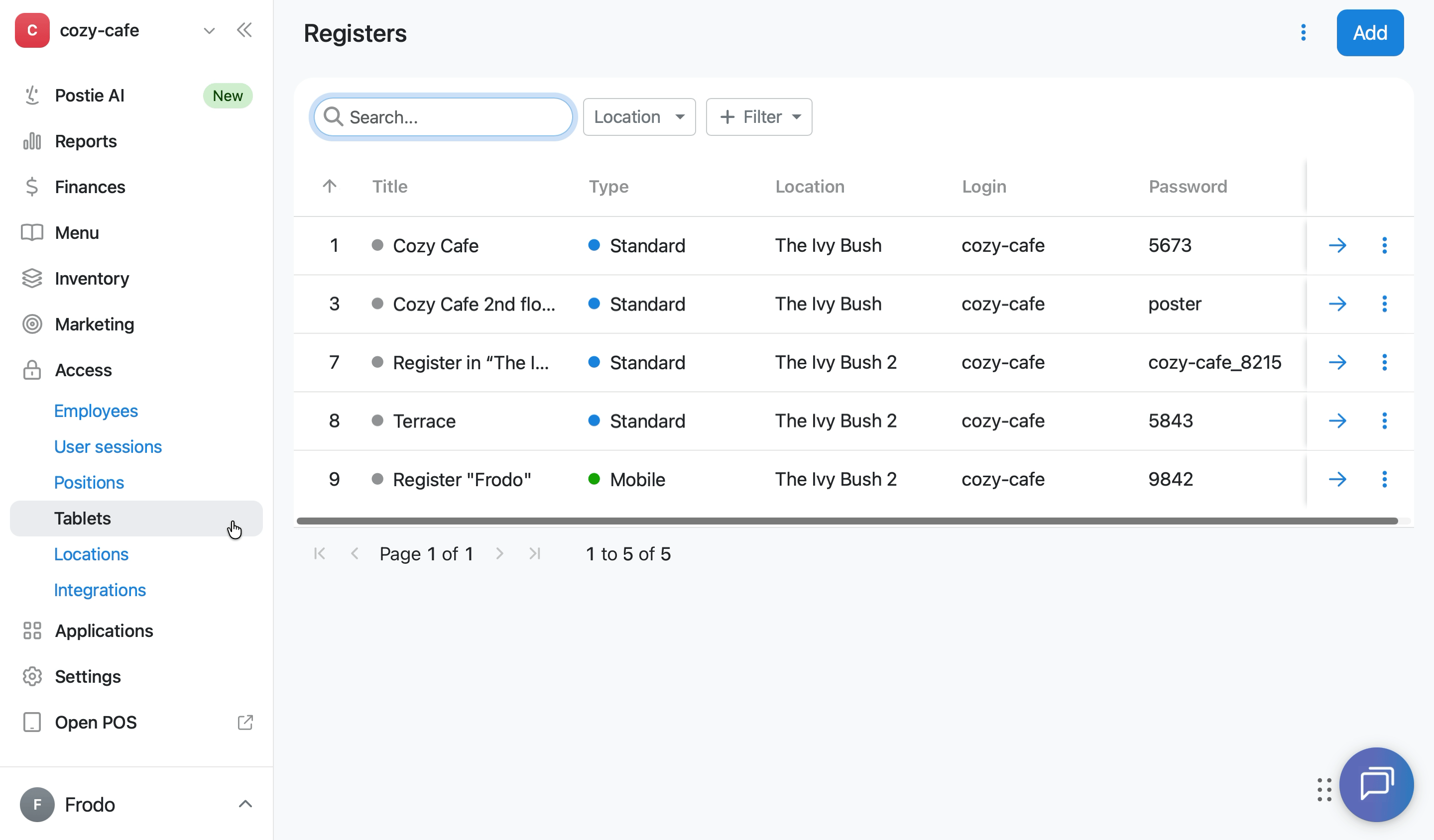Open the Positions link
Image resolution: width=1434 pixels, height=840 pixels.
tap(89, 482)
